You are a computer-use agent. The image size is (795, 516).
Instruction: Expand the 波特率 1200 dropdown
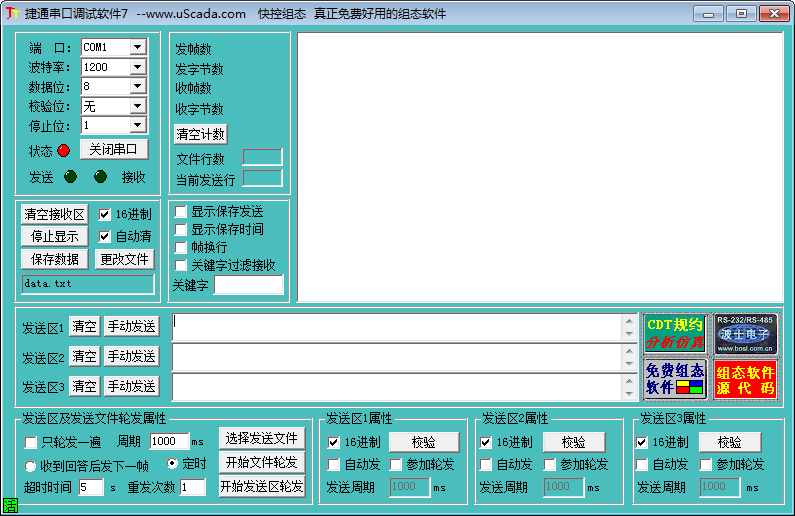pyautogui.click(x=138, y=67)
